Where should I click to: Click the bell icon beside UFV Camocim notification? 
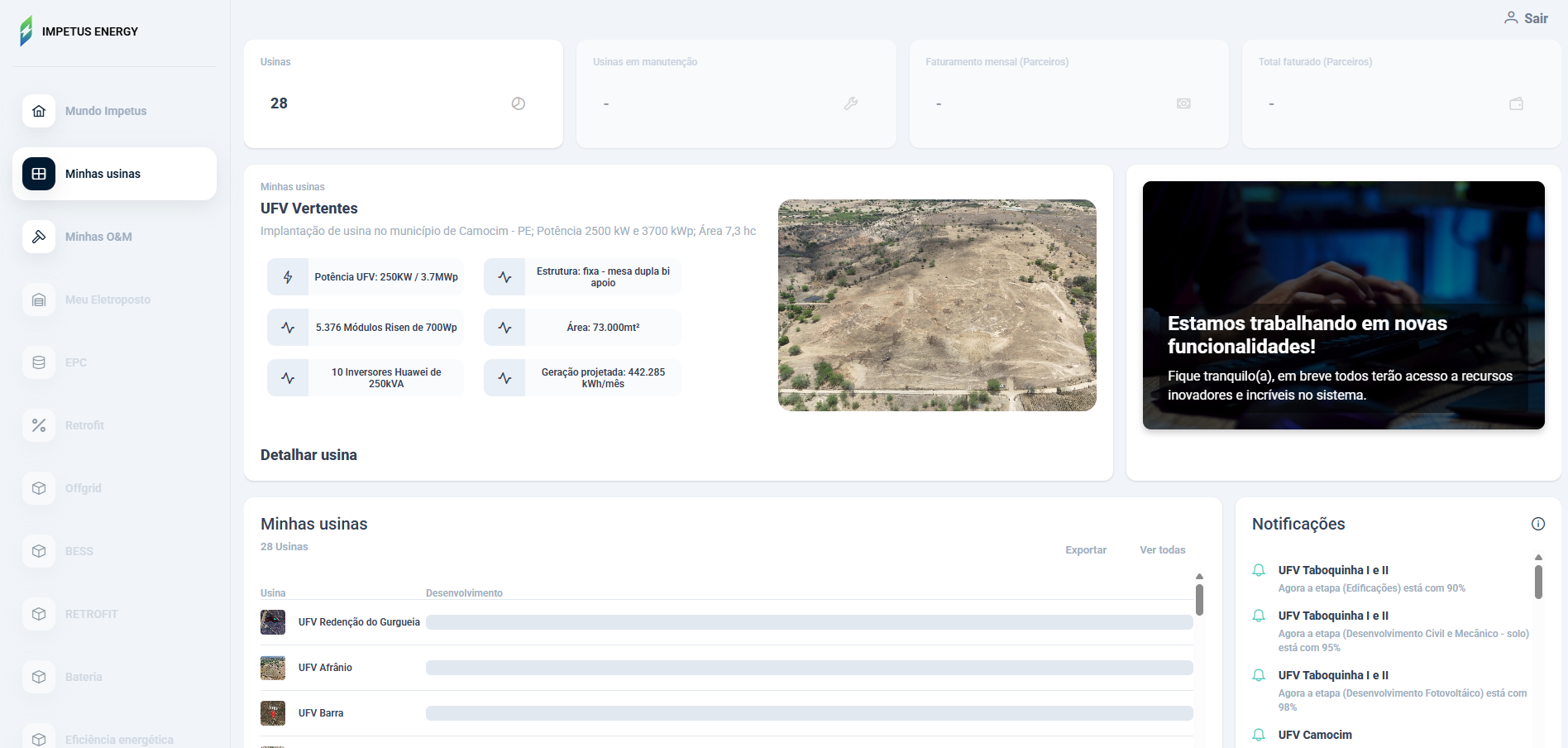click(1259, 735)
